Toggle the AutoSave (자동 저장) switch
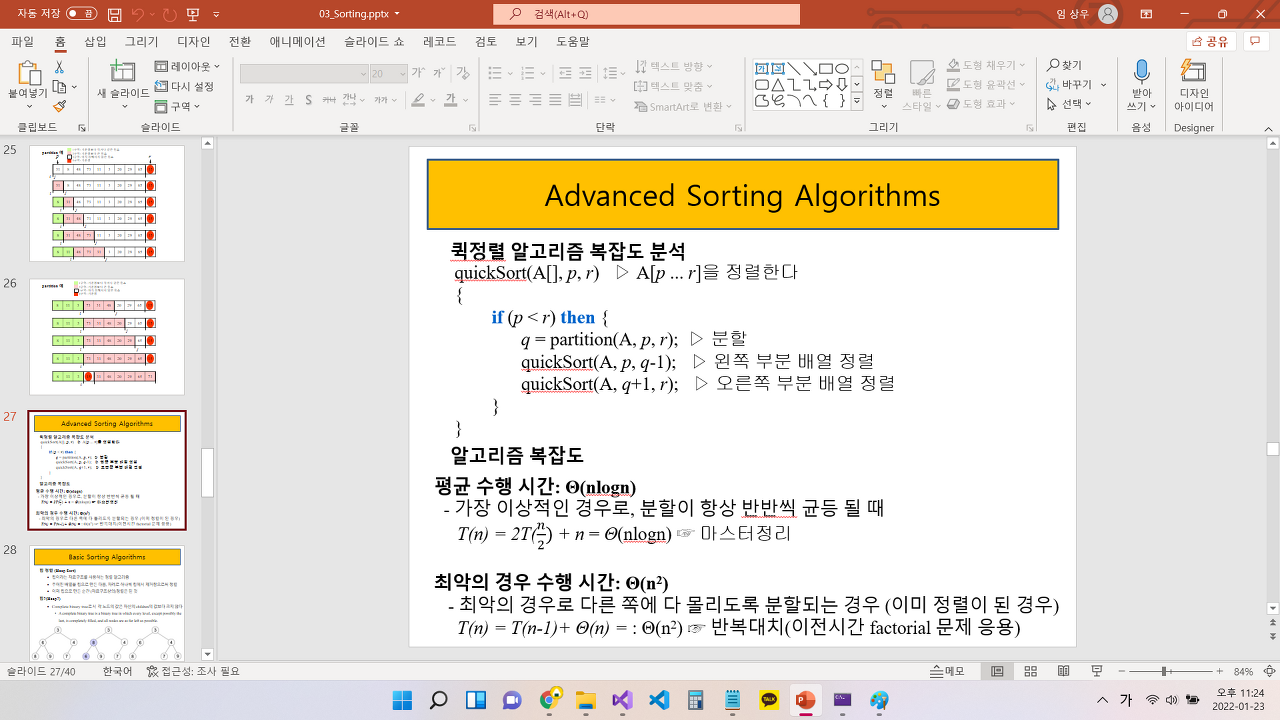 coord(82,14)
